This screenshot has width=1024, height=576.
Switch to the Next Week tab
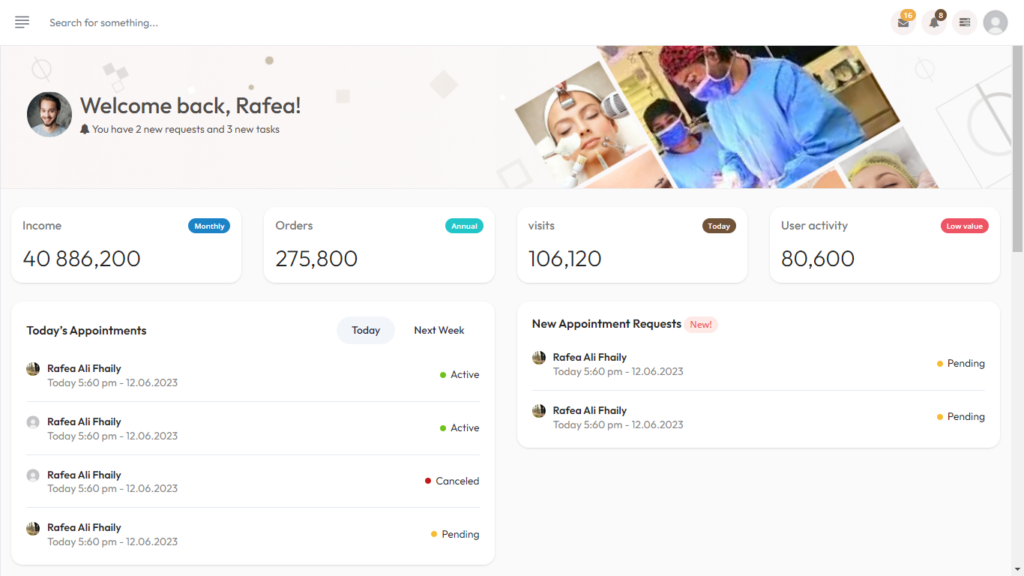439,330
